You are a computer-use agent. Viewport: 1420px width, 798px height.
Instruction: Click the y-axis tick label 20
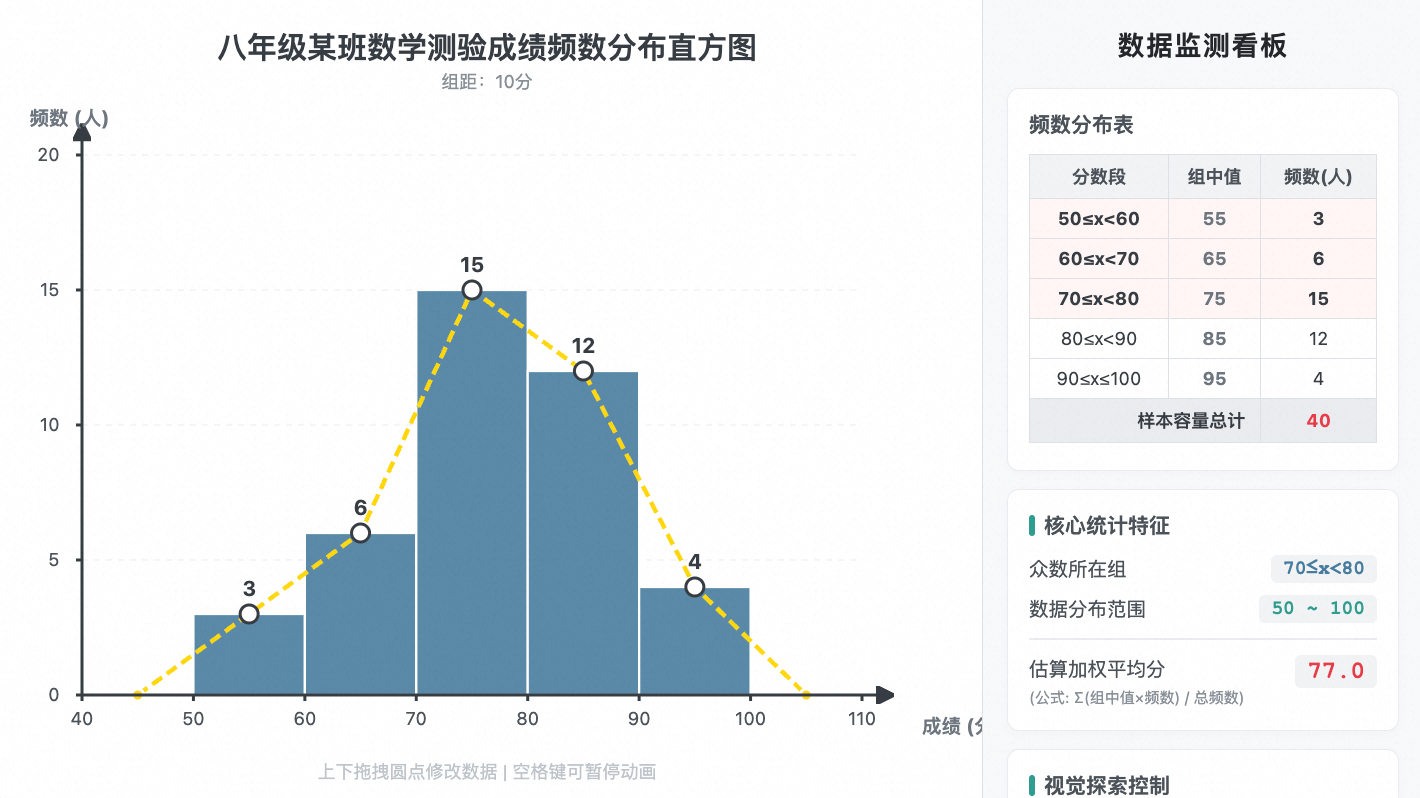[x=48, y=155]
